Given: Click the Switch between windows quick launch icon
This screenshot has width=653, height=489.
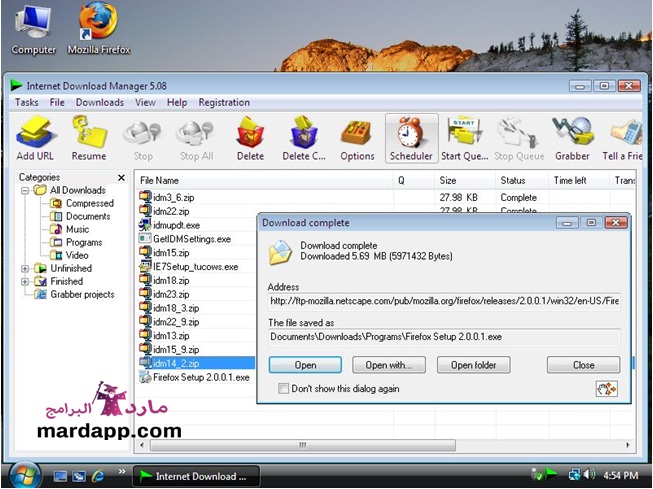Looking at the screenshot, I should [79, 476].
